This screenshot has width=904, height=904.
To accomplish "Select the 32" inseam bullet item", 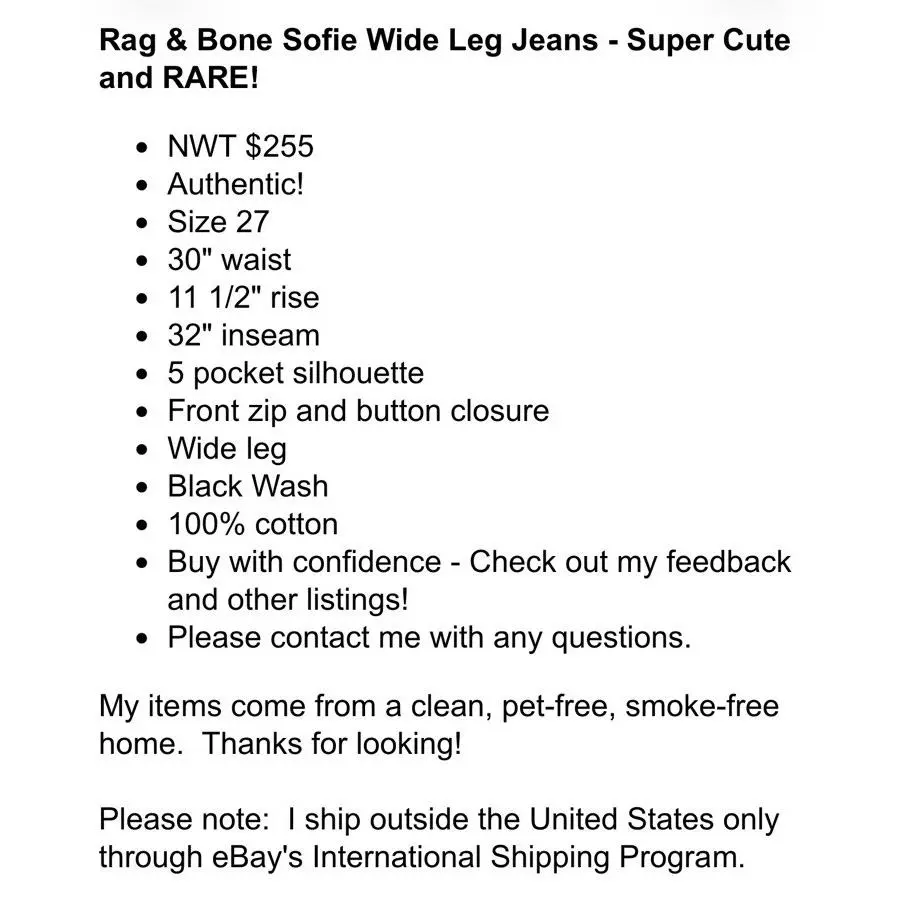I will 243,335.
